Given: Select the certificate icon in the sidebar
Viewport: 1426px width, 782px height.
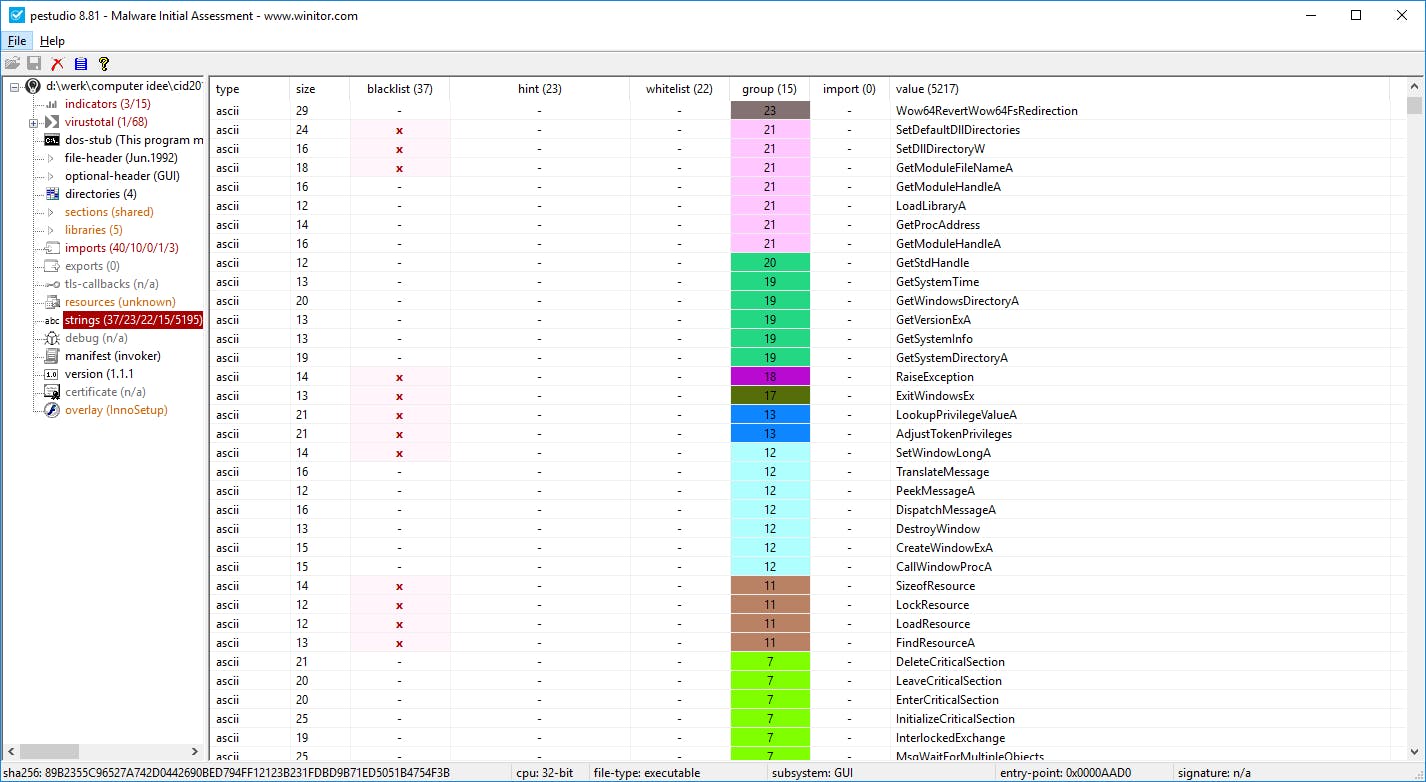Looking at the screenshot, I should (x=51, y=392).
